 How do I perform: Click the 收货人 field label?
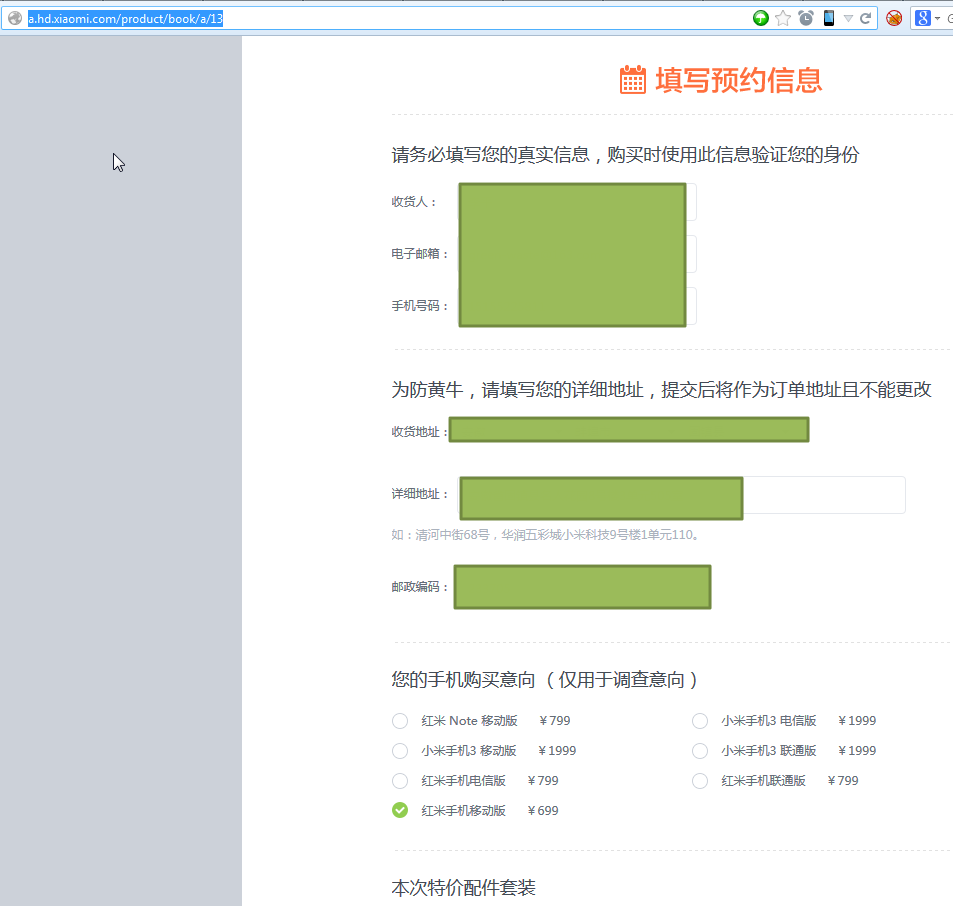pyautogui.click(x=413, y=202)
